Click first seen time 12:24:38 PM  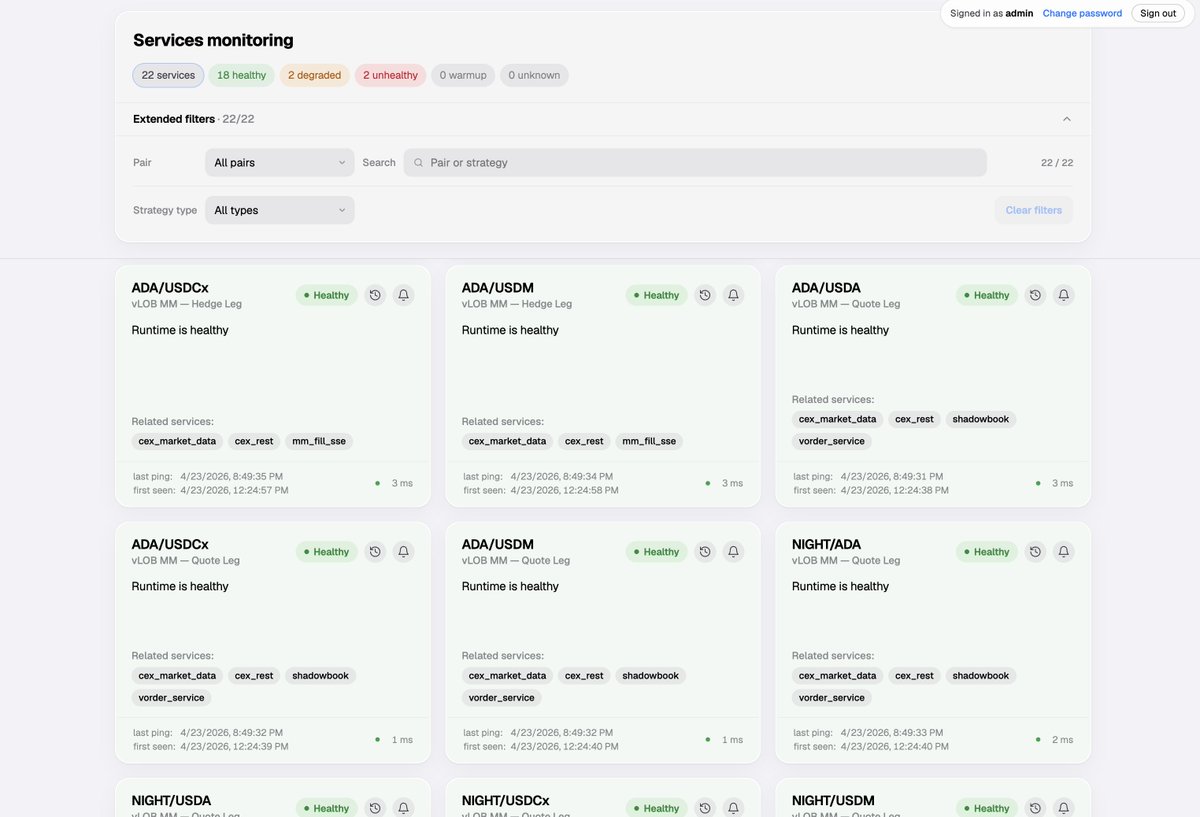[895, 491]
